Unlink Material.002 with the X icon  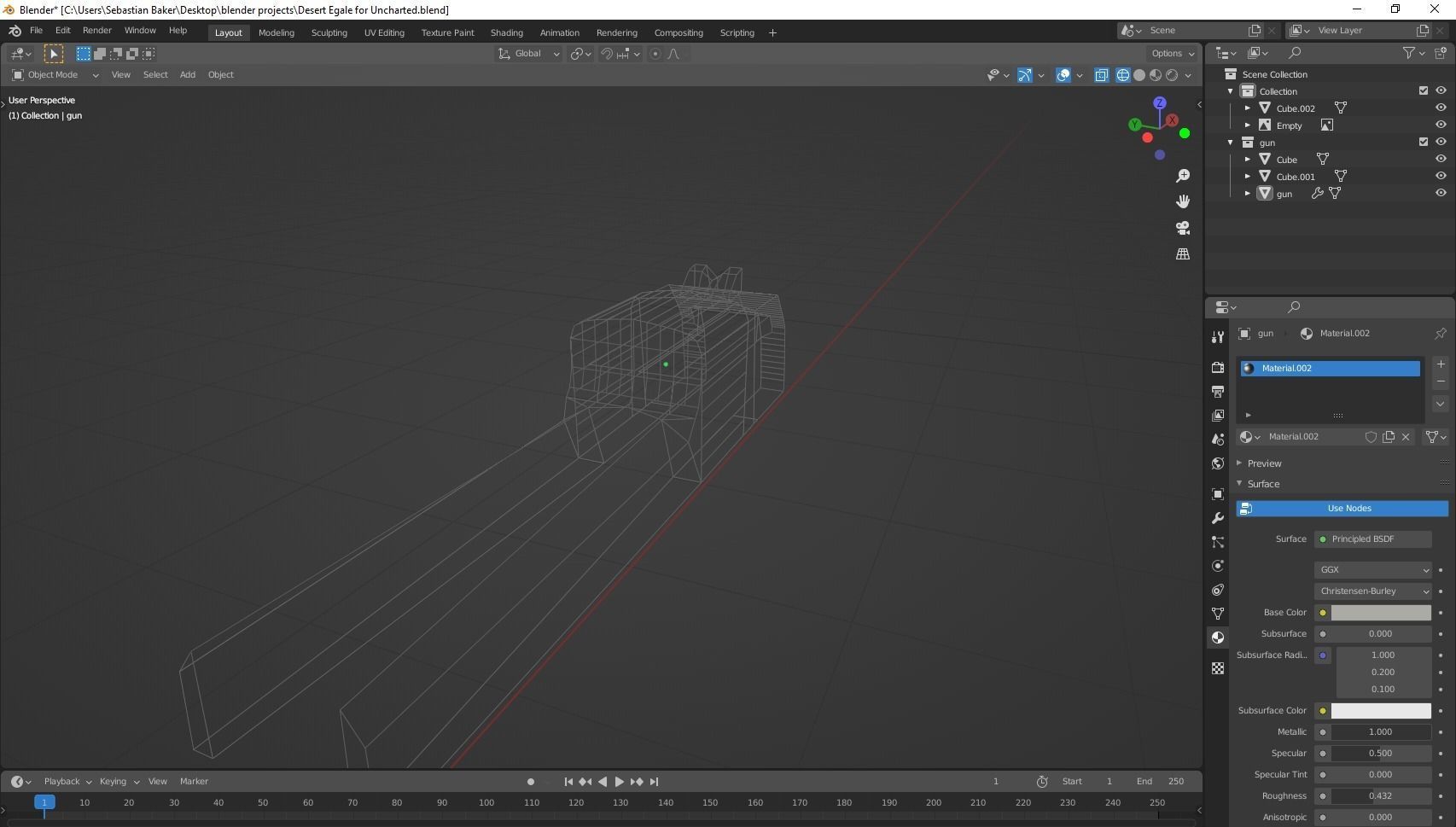click(1406, 437)
